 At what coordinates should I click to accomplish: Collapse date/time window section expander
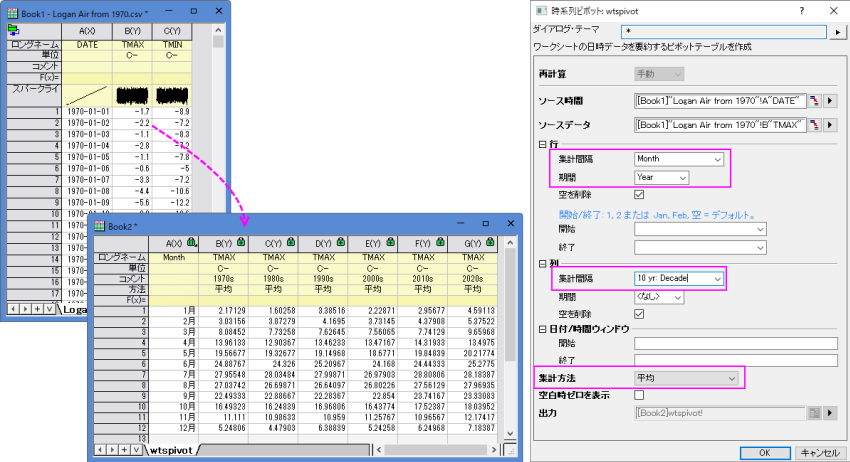click(542, 329)
